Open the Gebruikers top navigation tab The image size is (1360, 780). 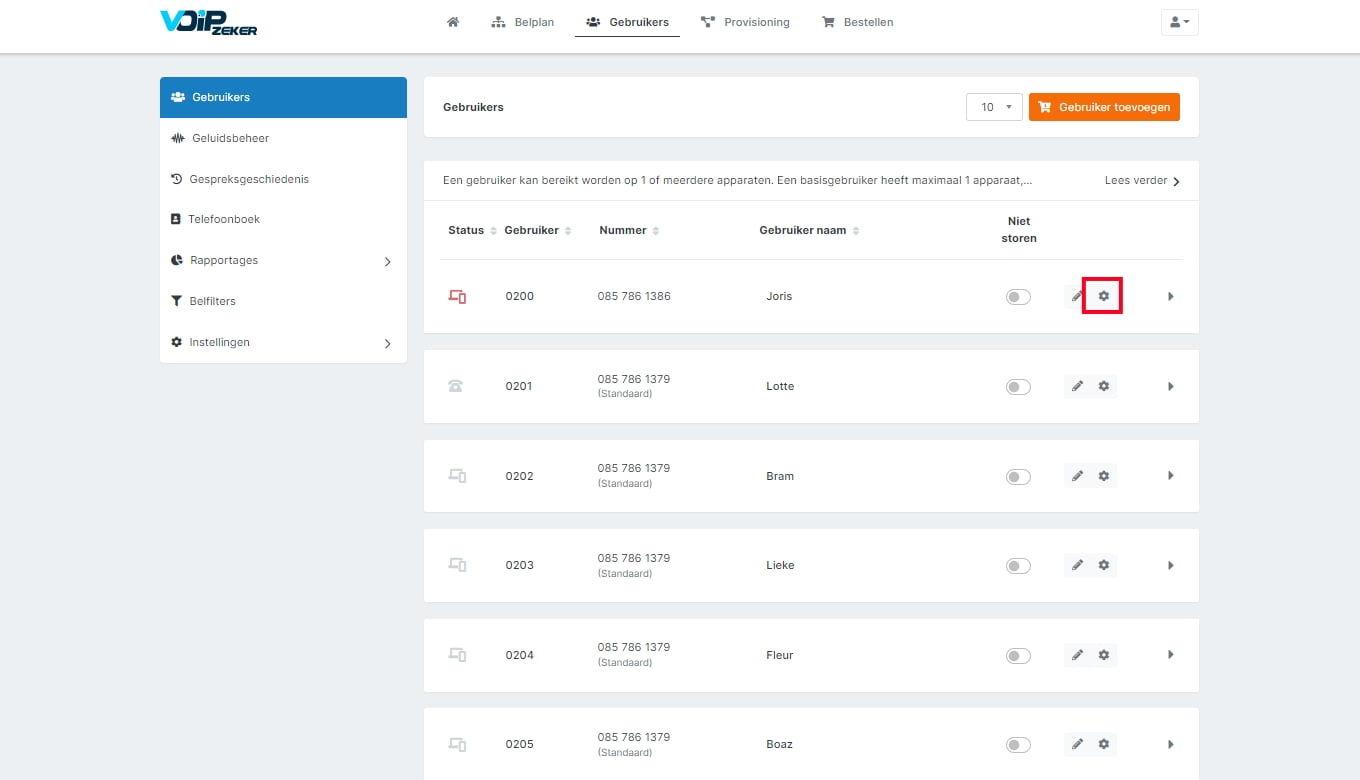coord(627,22)
